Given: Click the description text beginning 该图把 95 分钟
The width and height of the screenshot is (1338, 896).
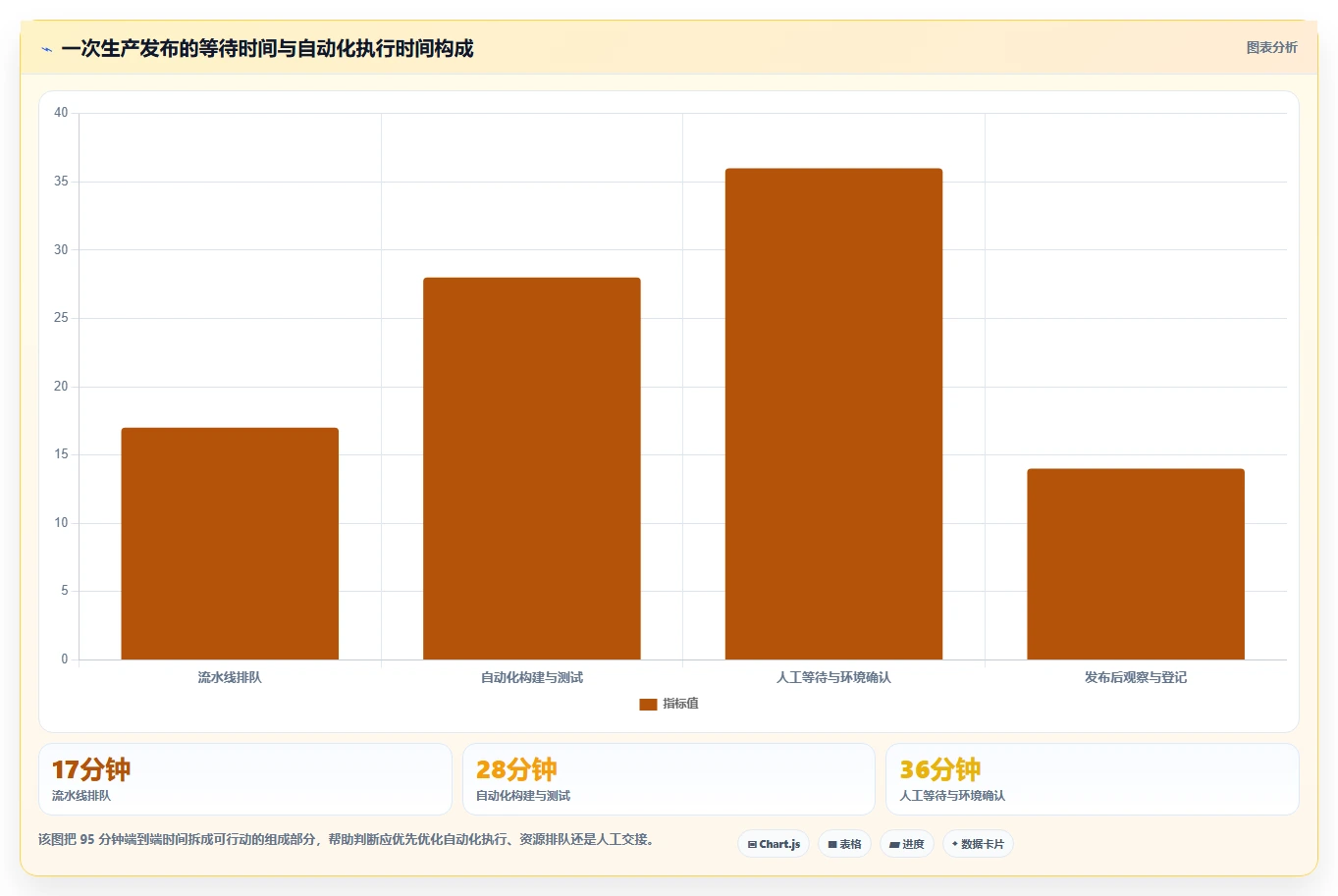Looking at the screenshot, I should point(347,839).
